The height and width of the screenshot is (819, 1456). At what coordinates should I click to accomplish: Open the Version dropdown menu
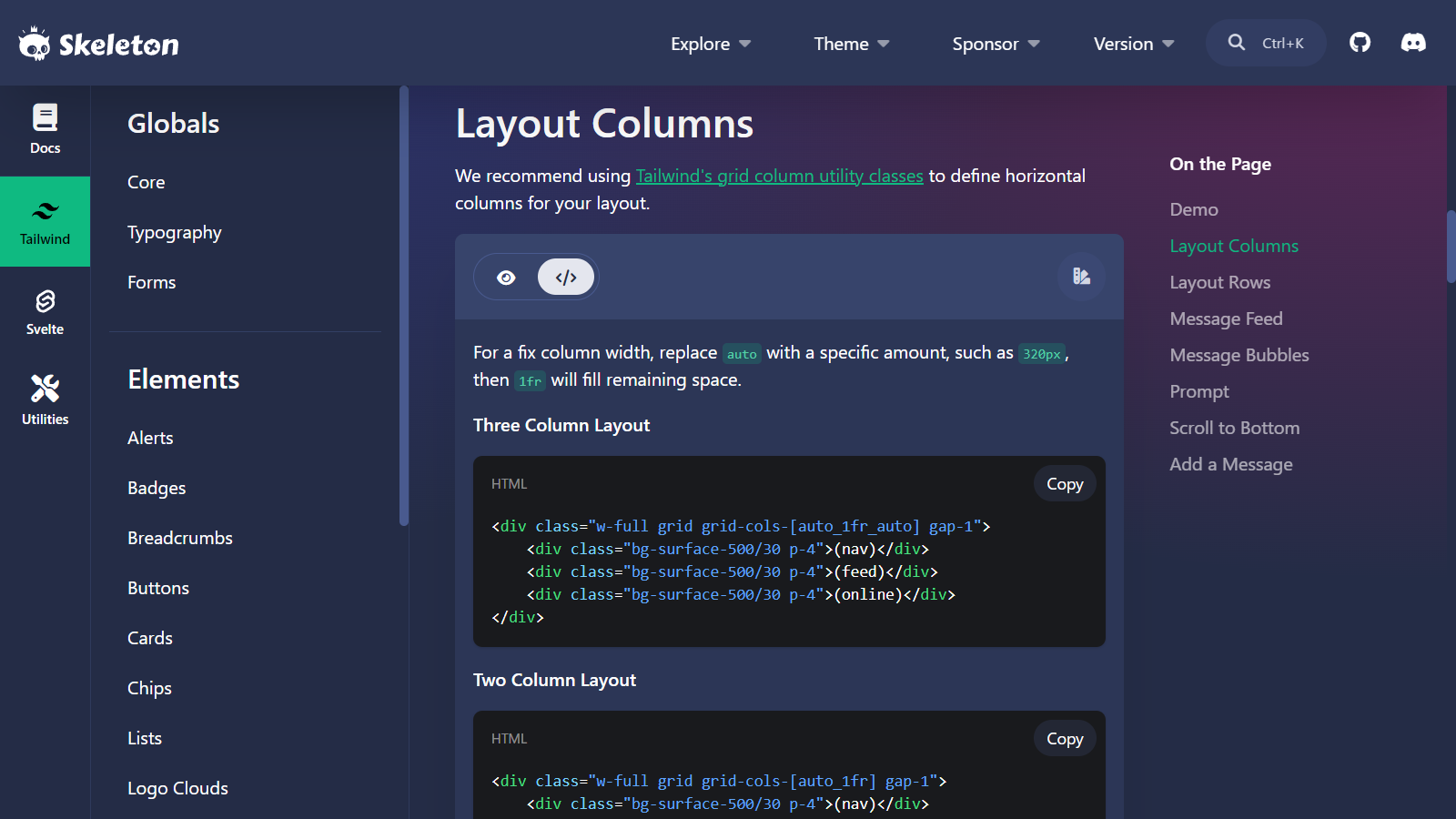pos(1134,44)
